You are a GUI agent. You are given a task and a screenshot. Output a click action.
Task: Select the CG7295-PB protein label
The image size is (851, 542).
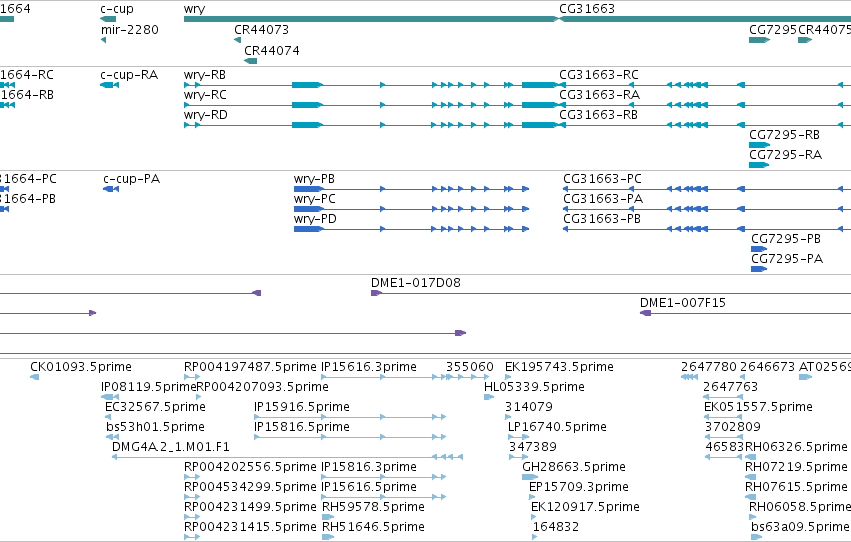[786, 239]
